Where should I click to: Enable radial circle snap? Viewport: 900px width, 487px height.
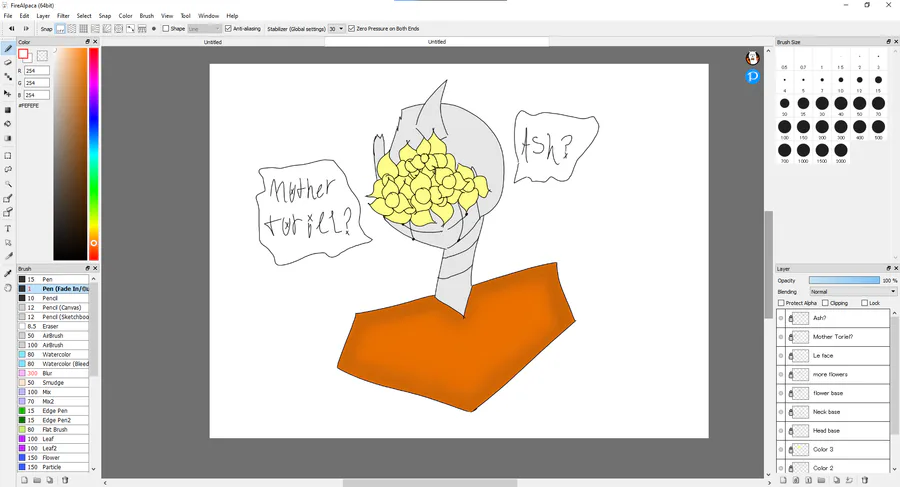click(119, 29)
